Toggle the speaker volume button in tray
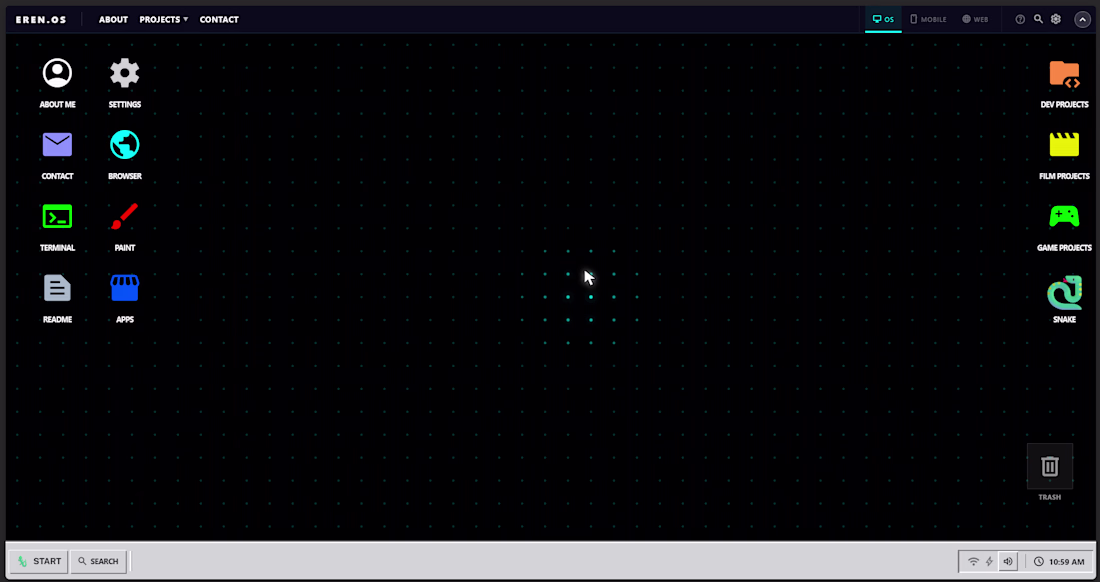 (x=1008, y=562)
